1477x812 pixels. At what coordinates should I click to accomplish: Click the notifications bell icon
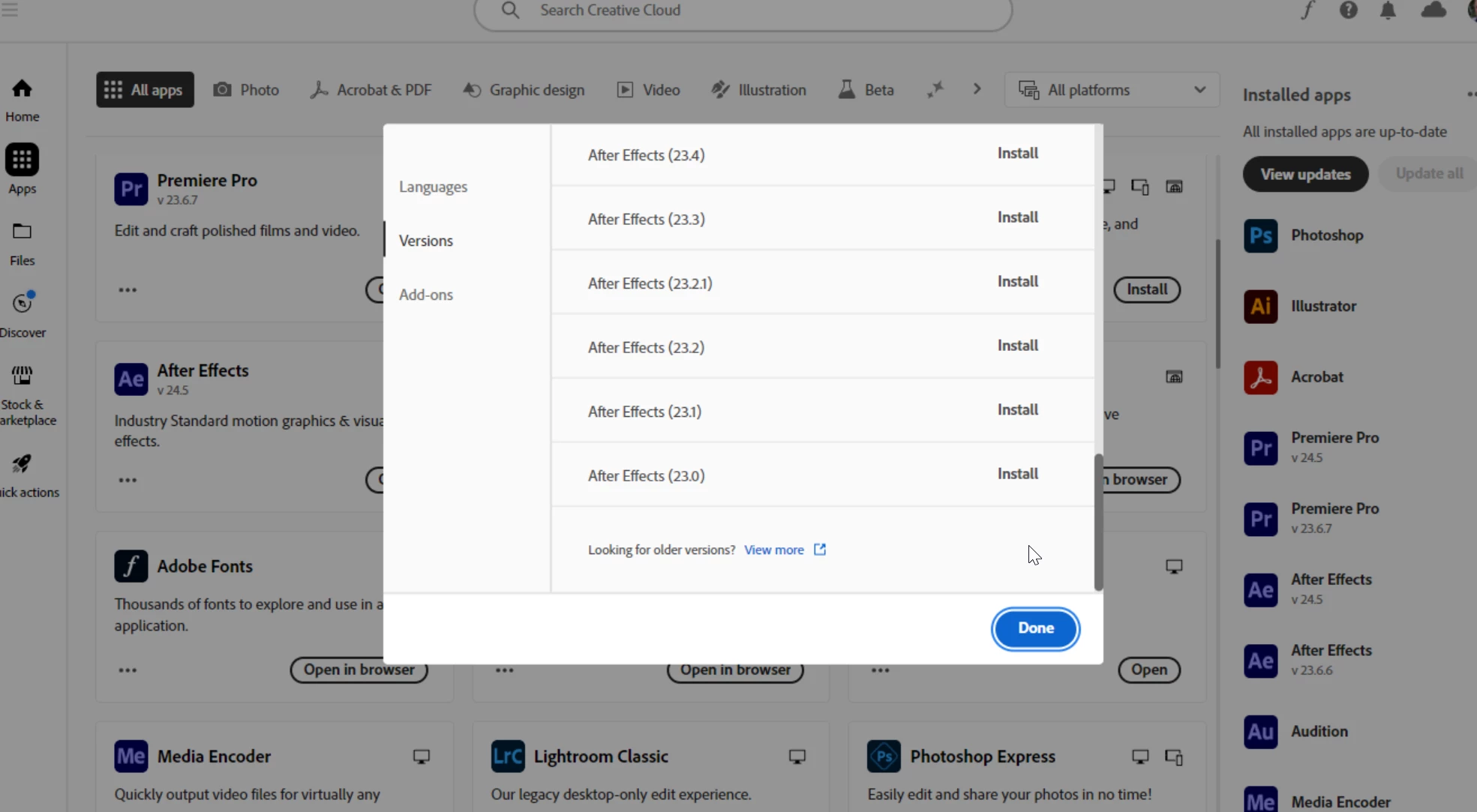(1388, 10)
